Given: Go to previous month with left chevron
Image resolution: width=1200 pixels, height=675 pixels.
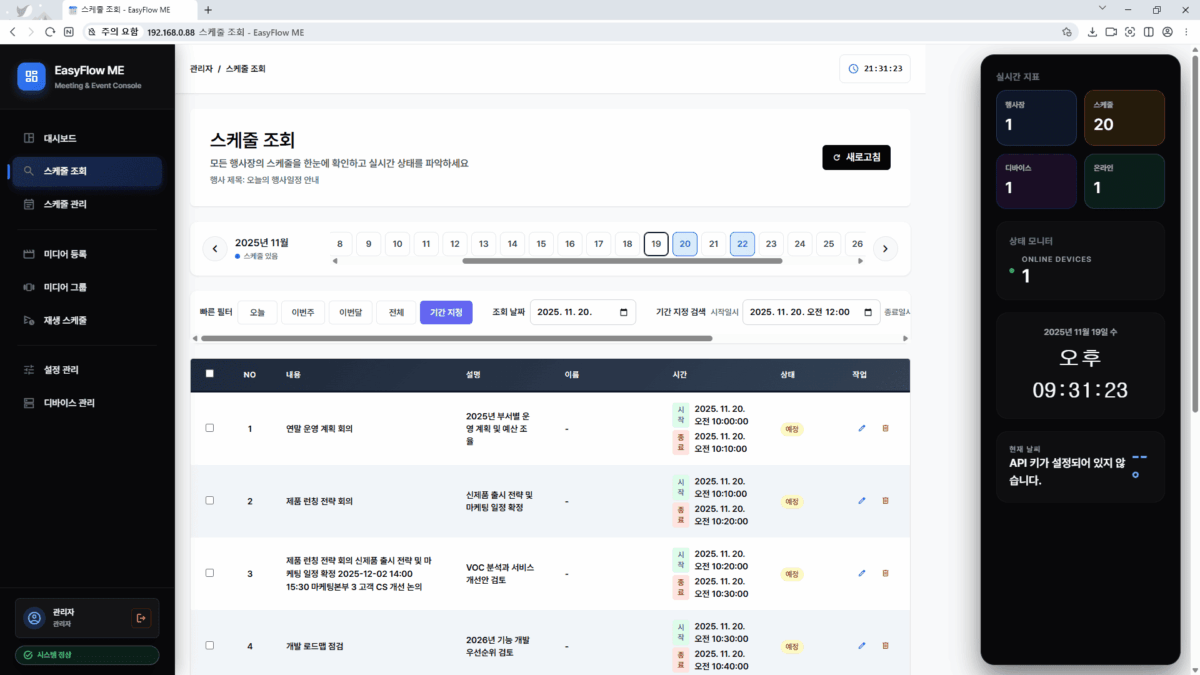Looking at the screenshot, I should tap(215, 249).
